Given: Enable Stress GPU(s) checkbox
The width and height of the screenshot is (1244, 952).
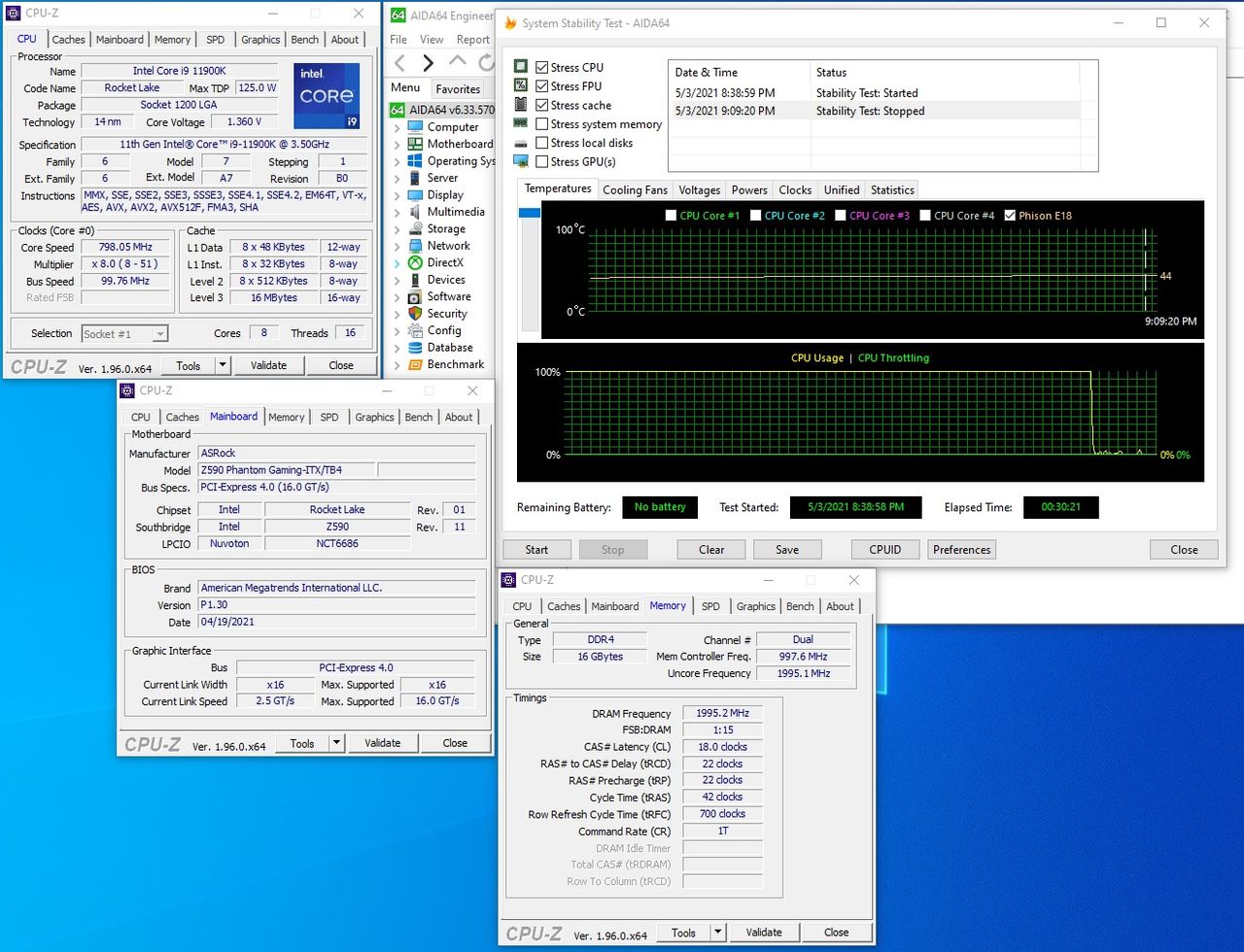Looking at the screenshot, I should pyautogui.click(x=541, y=162).
